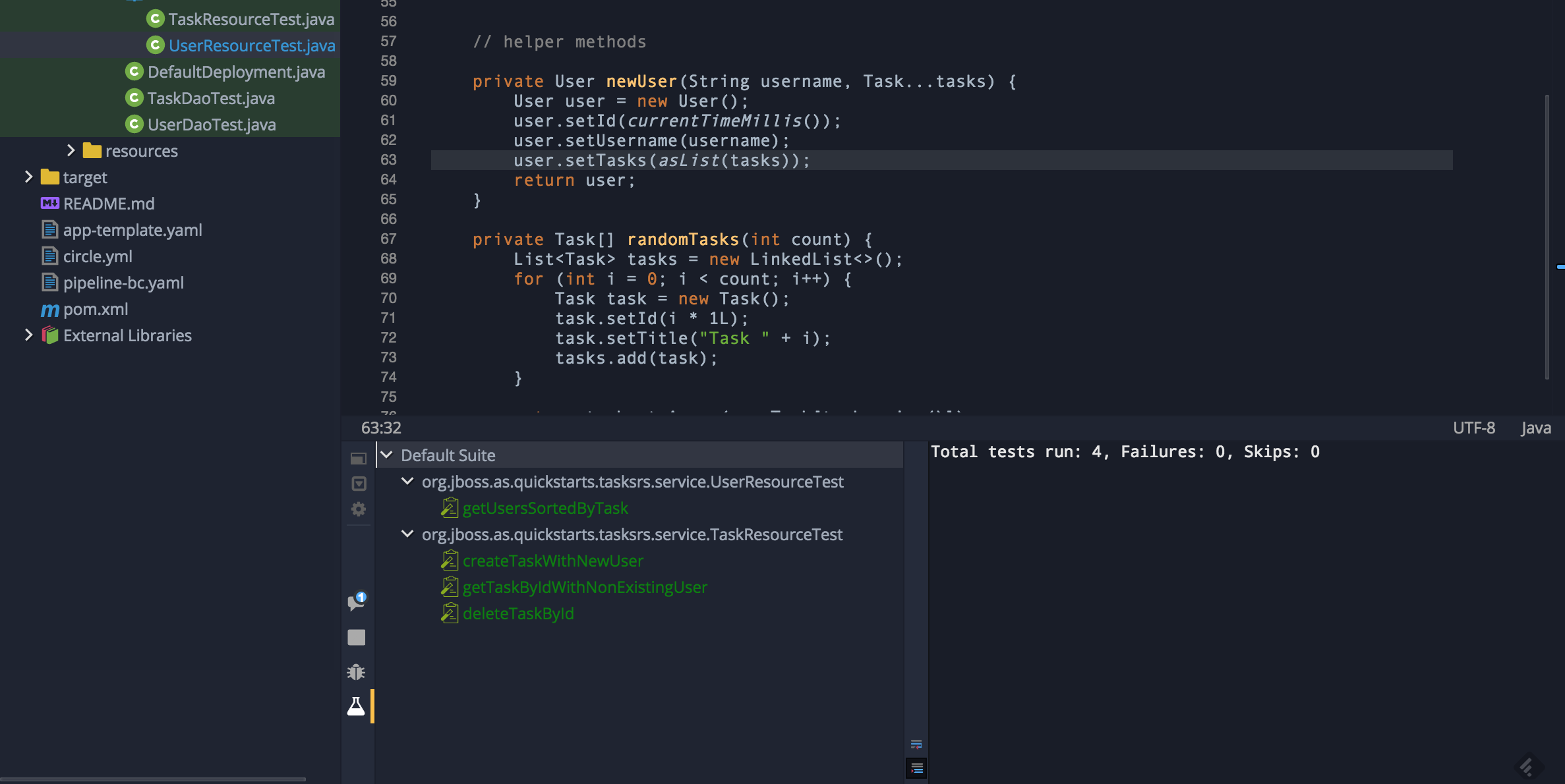Open the notifications chat icon with badge
Image resolution: width=1565 pixels, height=784 pixels.
coord(356,602)
